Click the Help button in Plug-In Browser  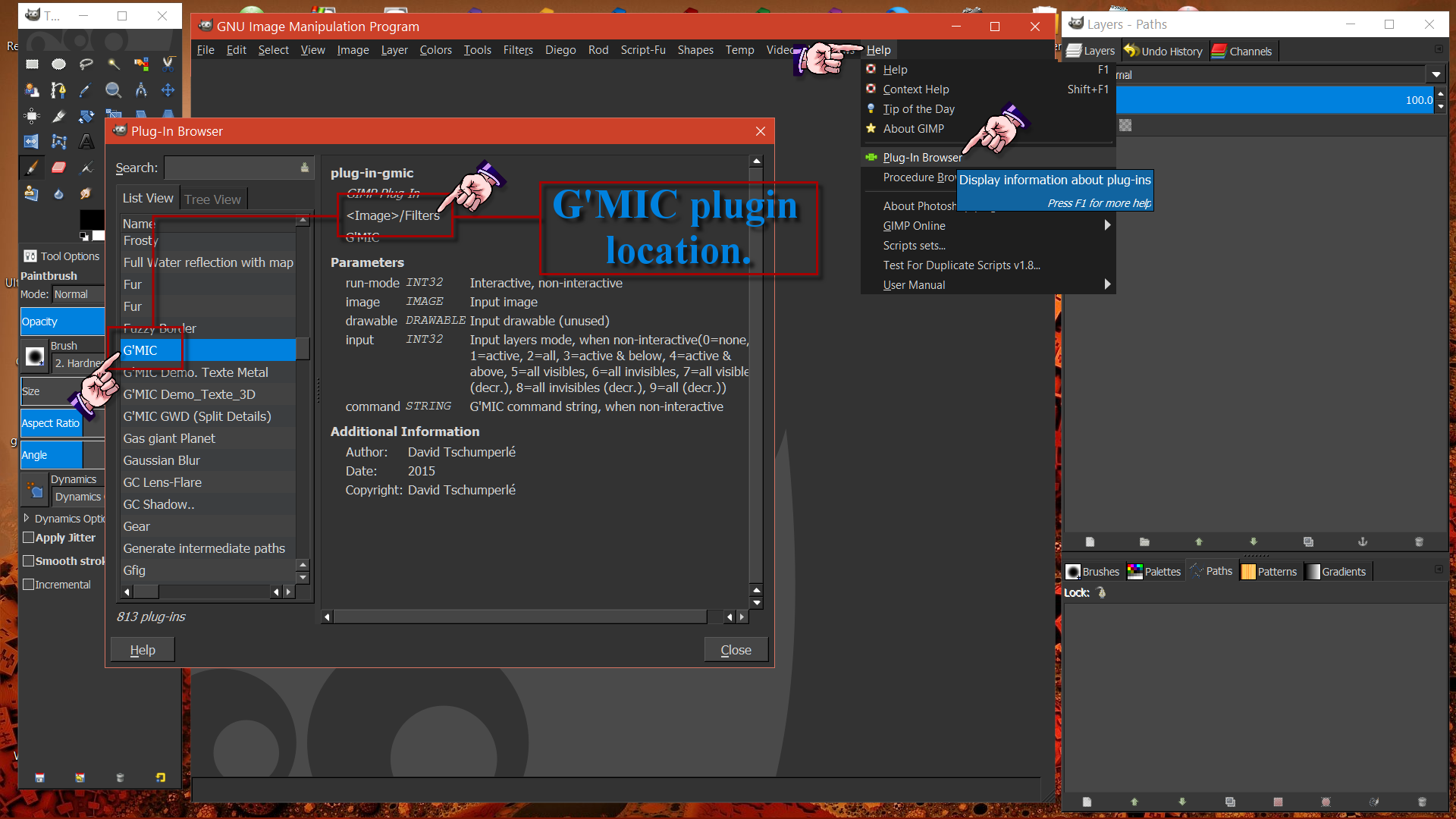(x=143, y=650)
